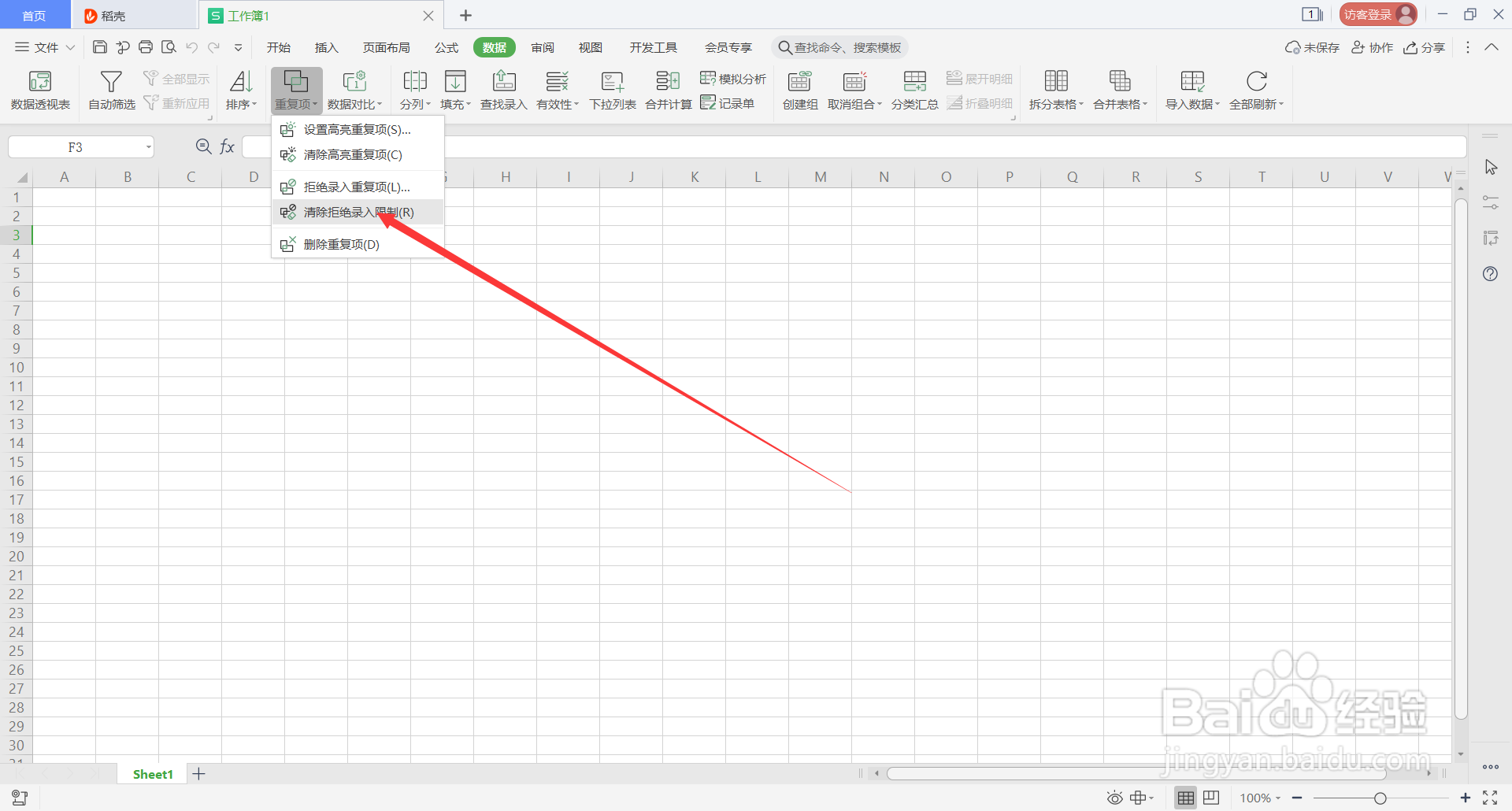Click the Save icon in quick toolbar
The height and width of the screenshot is (811, 1512).
100,47
